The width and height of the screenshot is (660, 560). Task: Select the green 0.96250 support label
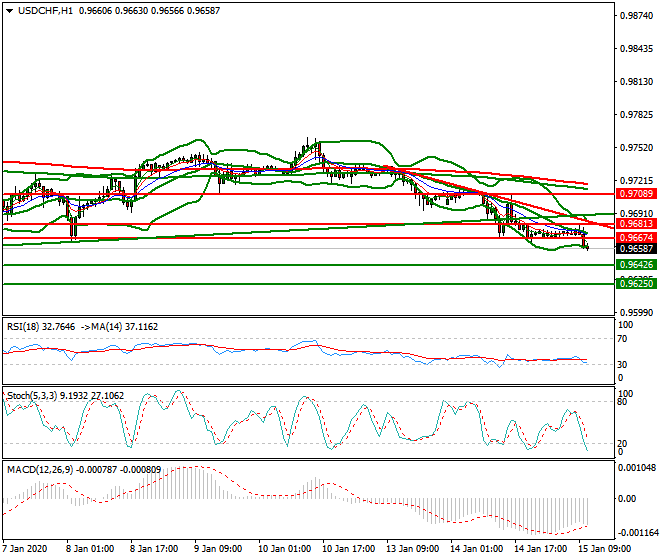pyautogui.click(x=635, y=284)
